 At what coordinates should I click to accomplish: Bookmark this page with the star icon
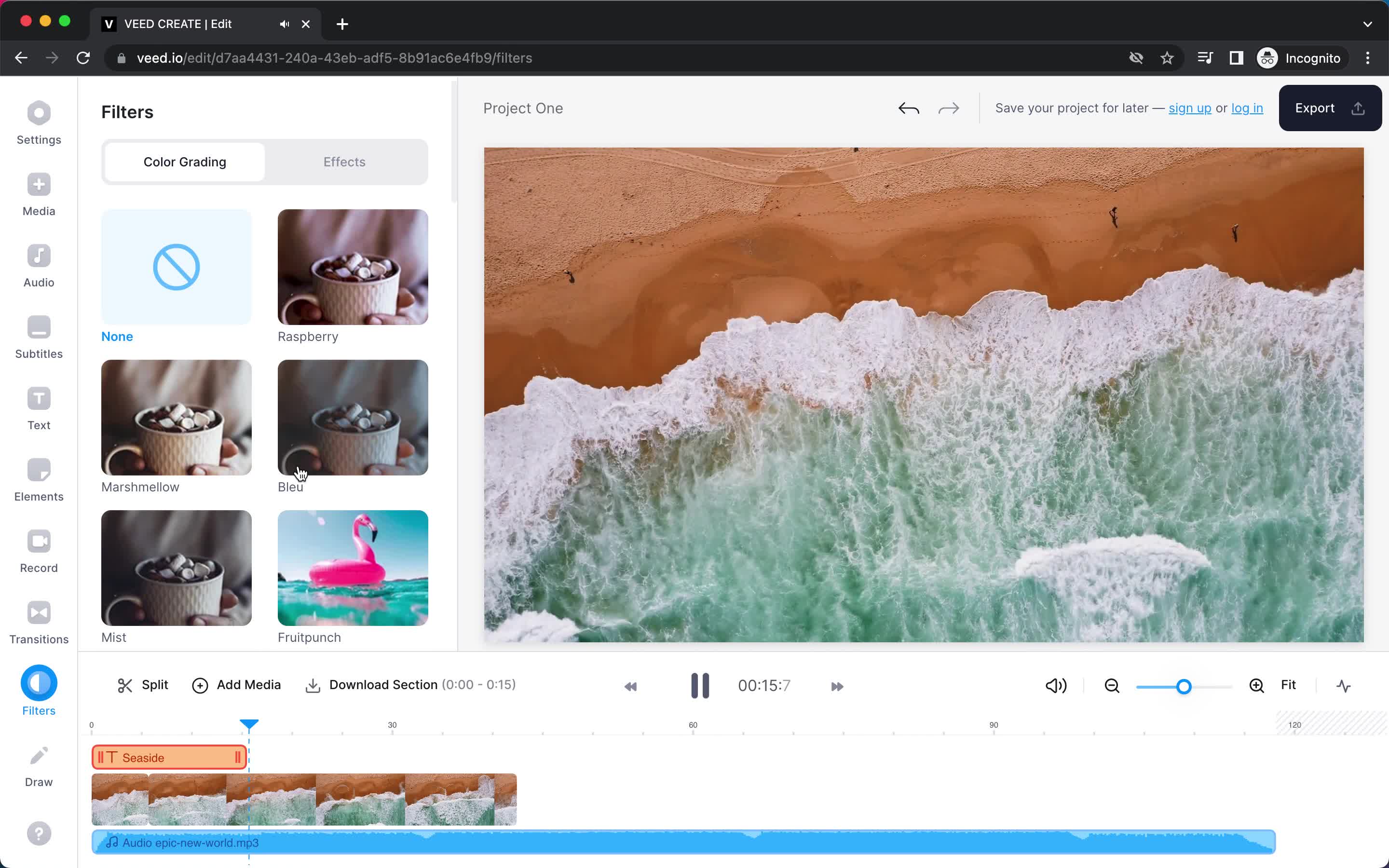1167,58
